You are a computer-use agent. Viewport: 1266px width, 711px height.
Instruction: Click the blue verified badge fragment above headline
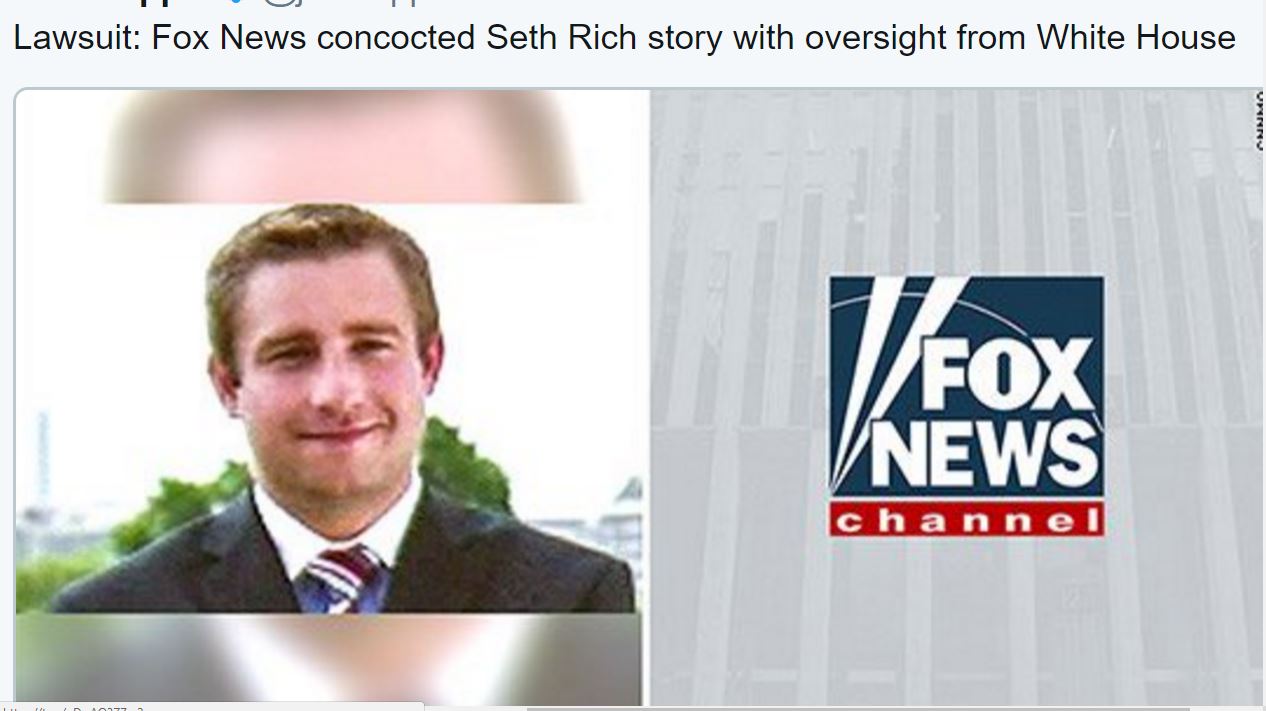click(x=237, y=4)
